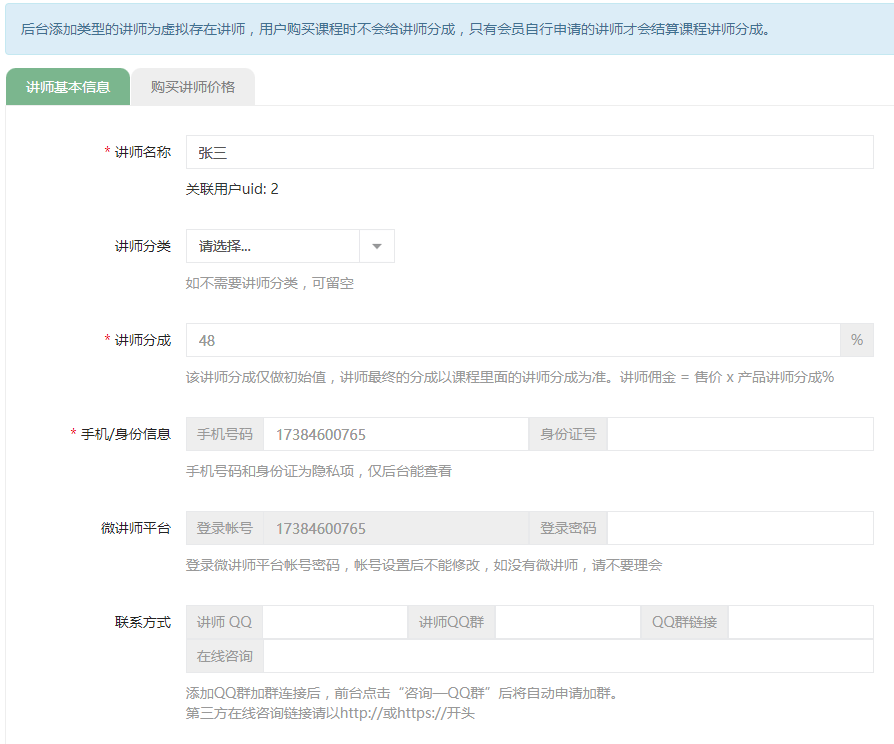Click the % addon beside 讲师分成
This screenshot has width=894, height=744.
tap(857, 340)
